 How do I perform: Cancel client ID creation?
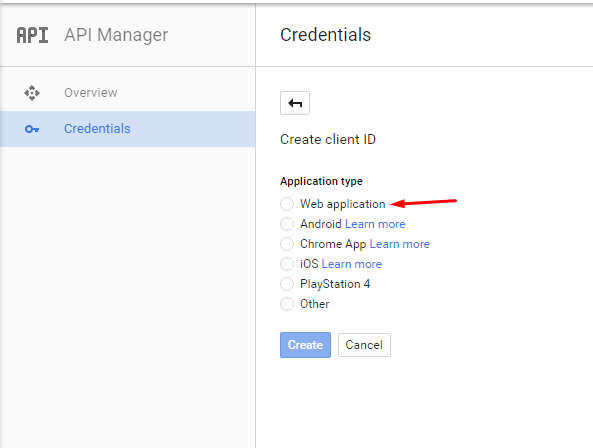pyautogui.click(x=364, y=345)
